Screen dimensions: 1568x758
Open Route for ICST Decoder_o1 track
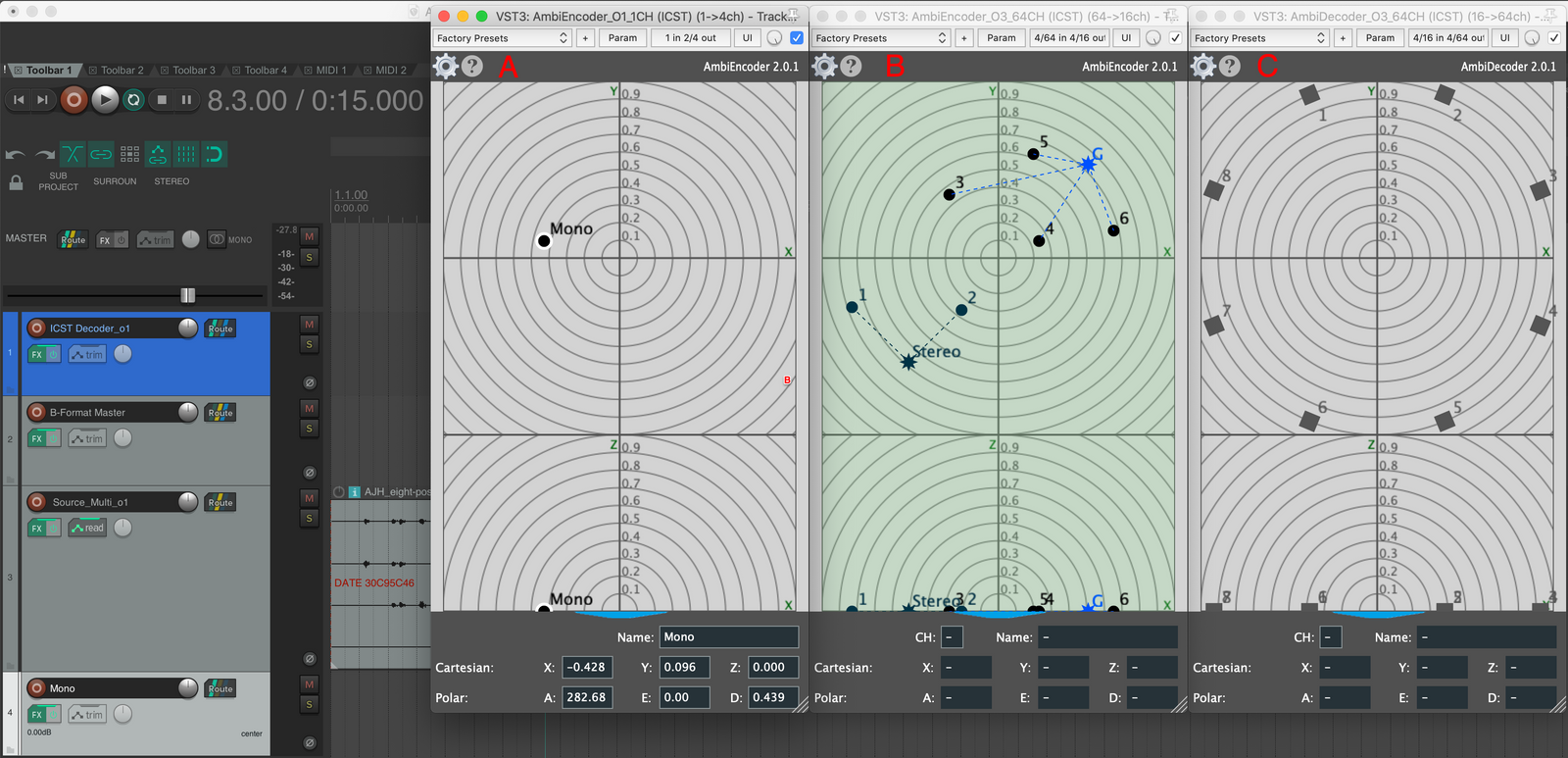tap(220, 328)
